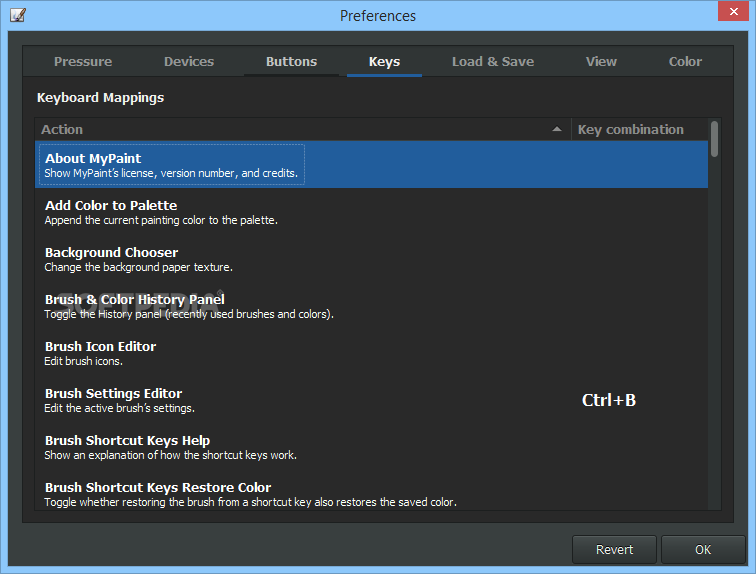Select the Add Color to Palette action

pyautogui.click(x=371, y=212)
